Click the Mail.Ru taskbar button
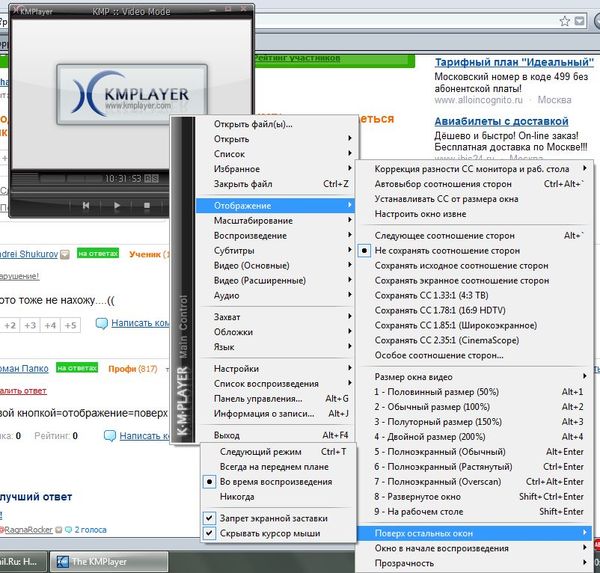Image resolution: width=600 pixels, height=573 pixels. [x=22, y=562]
